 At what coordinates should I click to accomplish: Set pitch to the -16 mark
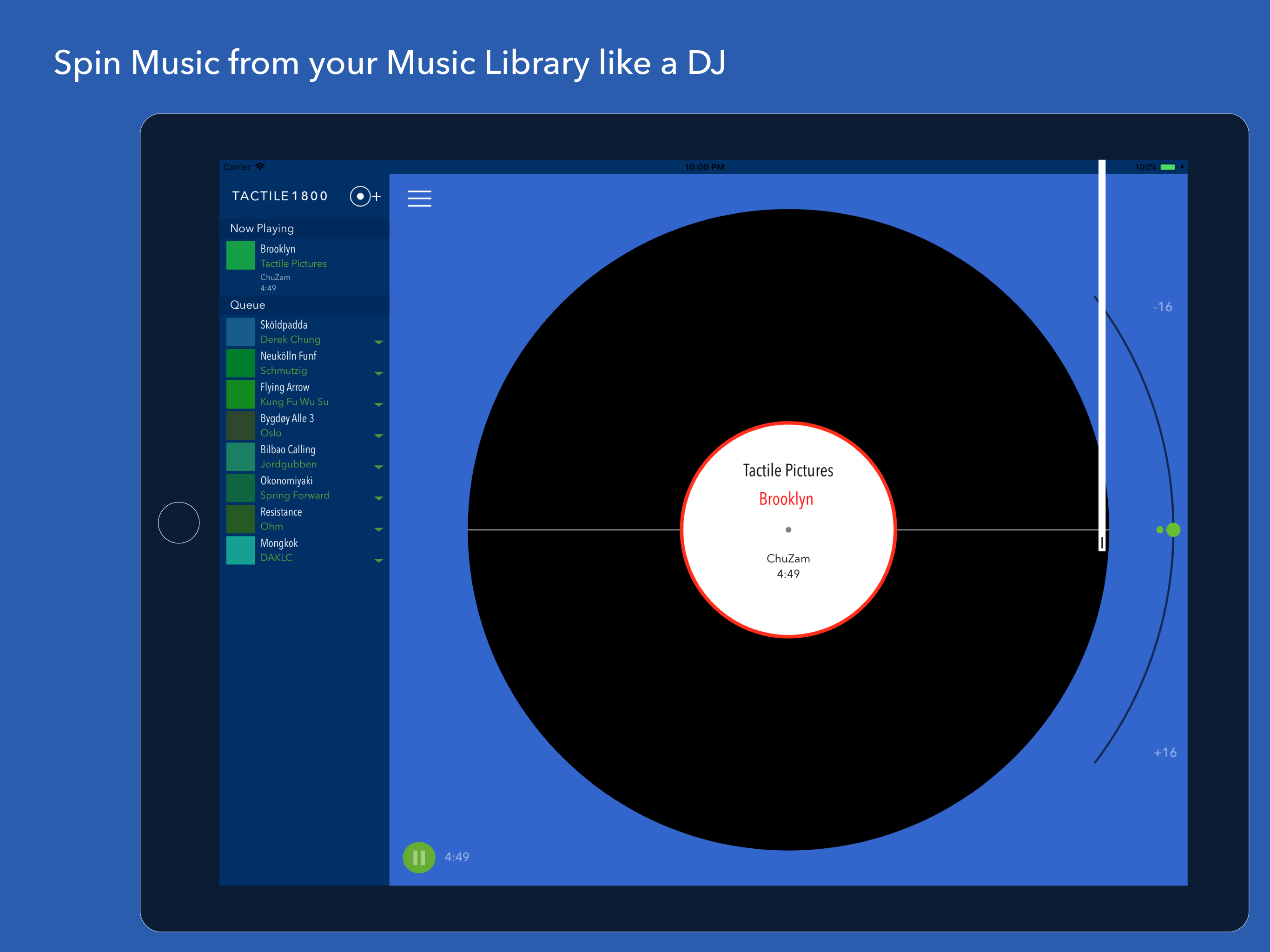pyautogui.click(x=1163, y=307)
